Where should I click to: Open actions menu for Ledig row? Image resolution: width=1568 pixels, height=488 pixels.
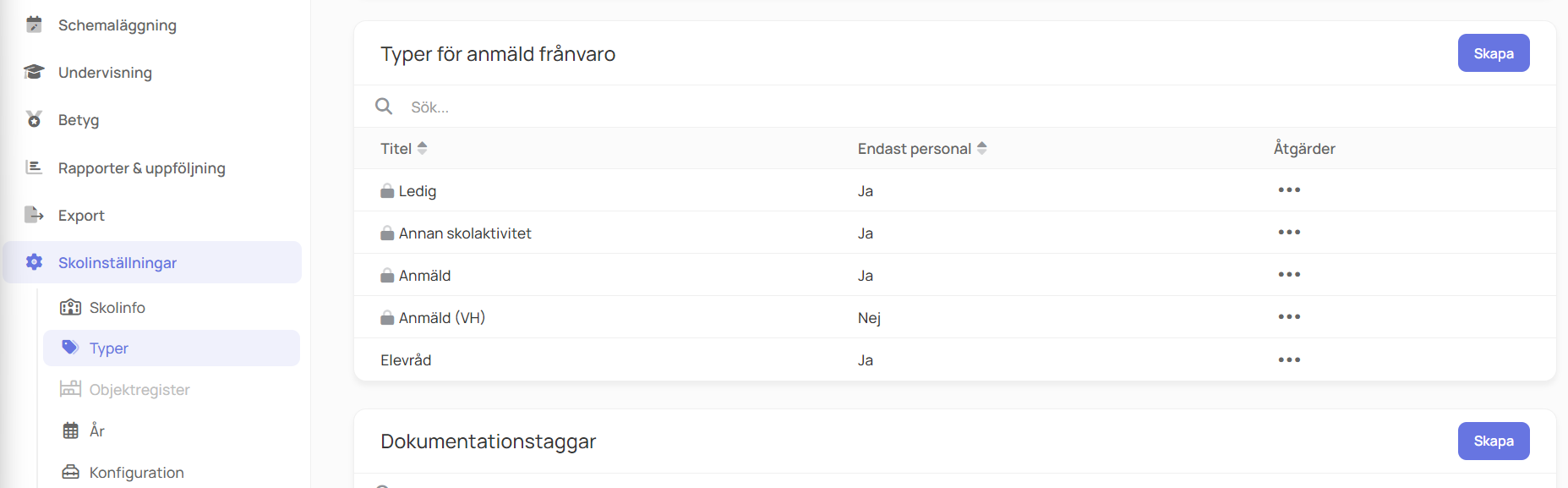[1289, 190]
